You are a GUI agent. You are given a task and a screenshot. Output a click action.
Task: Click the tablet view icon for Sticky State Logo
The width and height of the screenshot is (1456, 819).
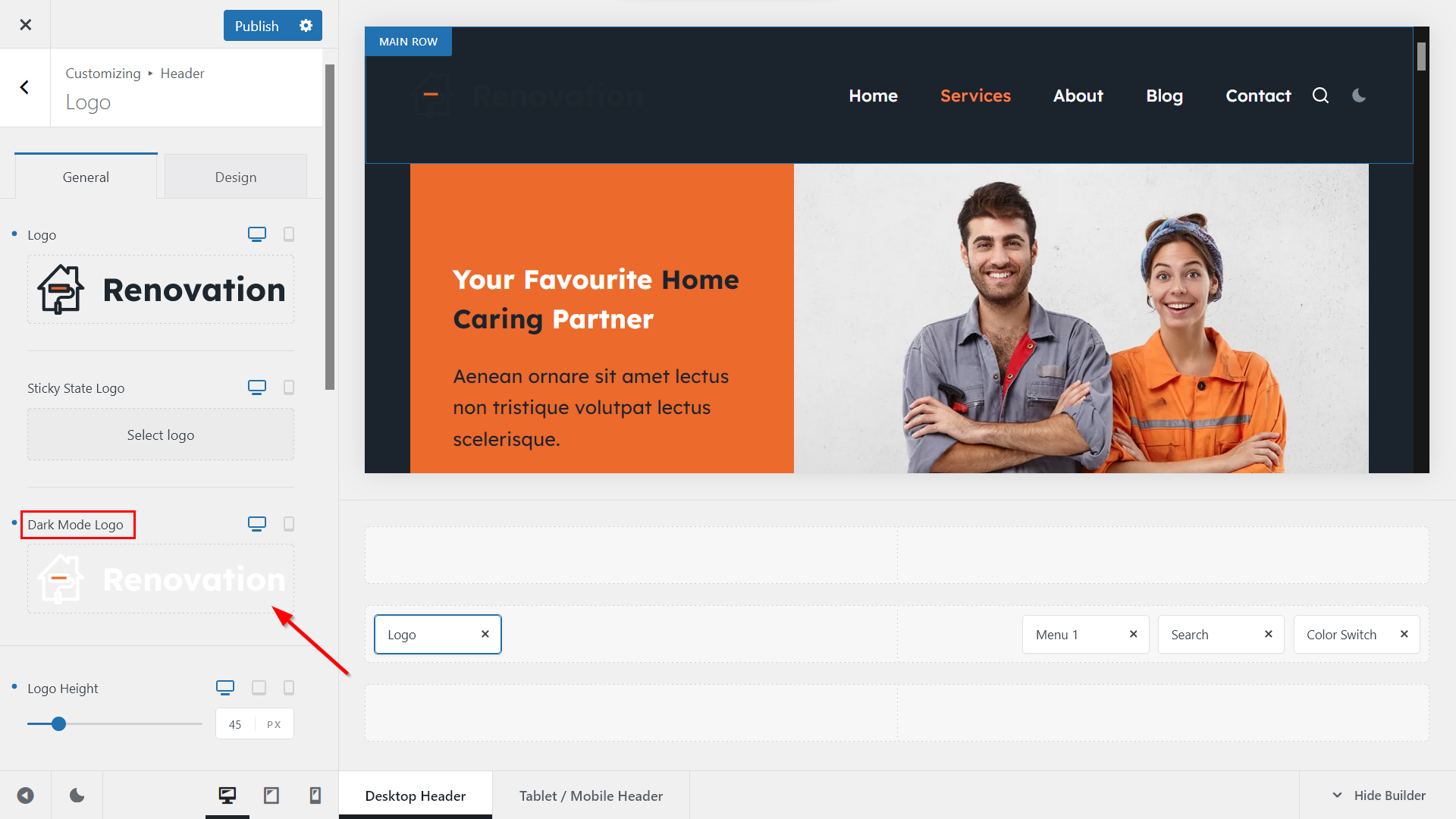point(288,387)
